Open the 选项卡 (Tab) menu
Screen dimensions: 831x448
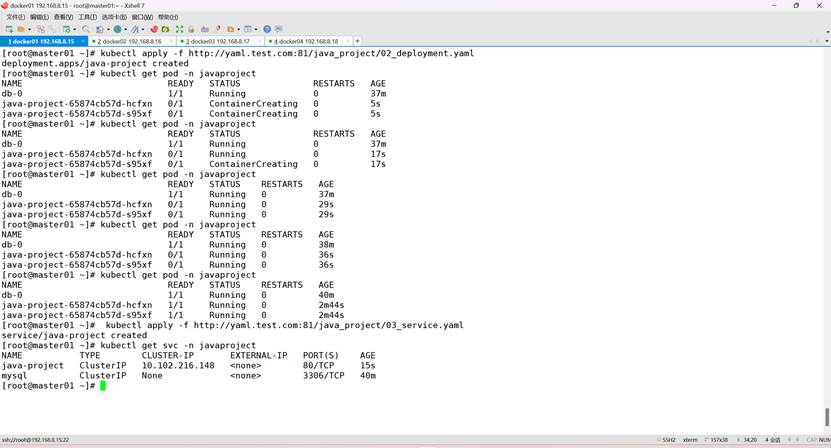114,17
